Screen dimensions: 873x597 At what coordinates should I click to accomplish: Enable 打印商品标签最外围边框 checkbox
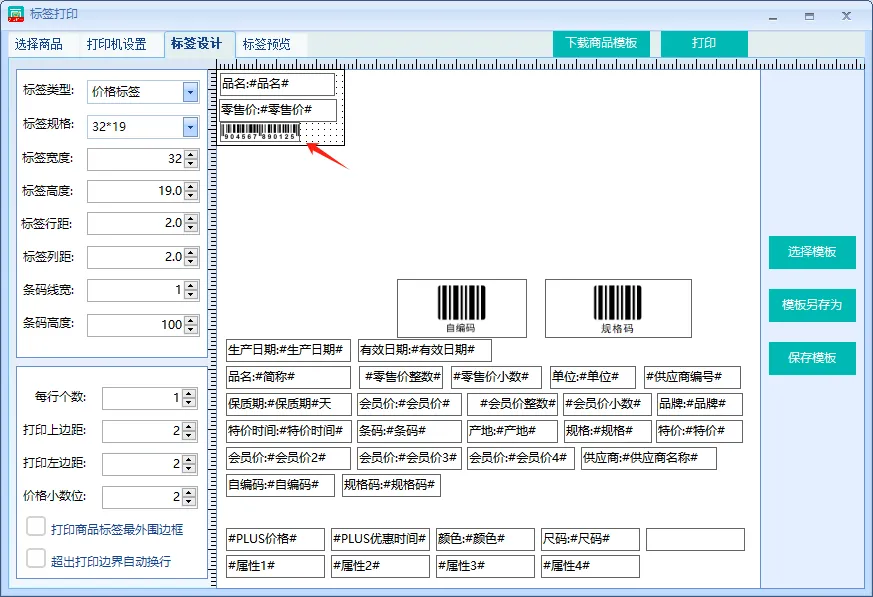pyautogui.click(x=36, y=526)
